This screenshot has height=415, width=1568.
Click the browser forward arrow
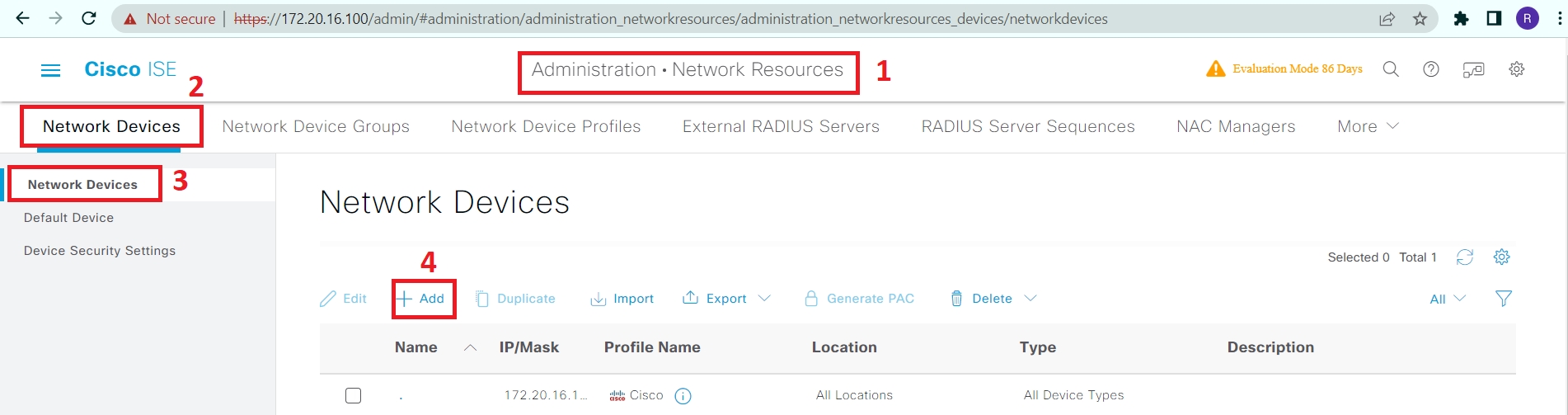55,18
